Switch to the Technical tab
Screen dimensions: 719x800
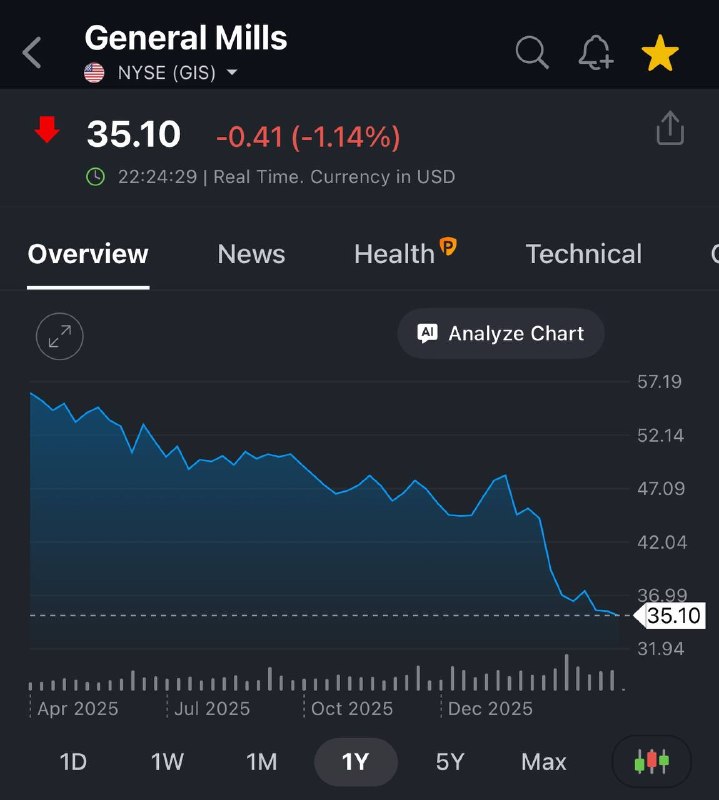pyautogui.click(x=584, y=254)
